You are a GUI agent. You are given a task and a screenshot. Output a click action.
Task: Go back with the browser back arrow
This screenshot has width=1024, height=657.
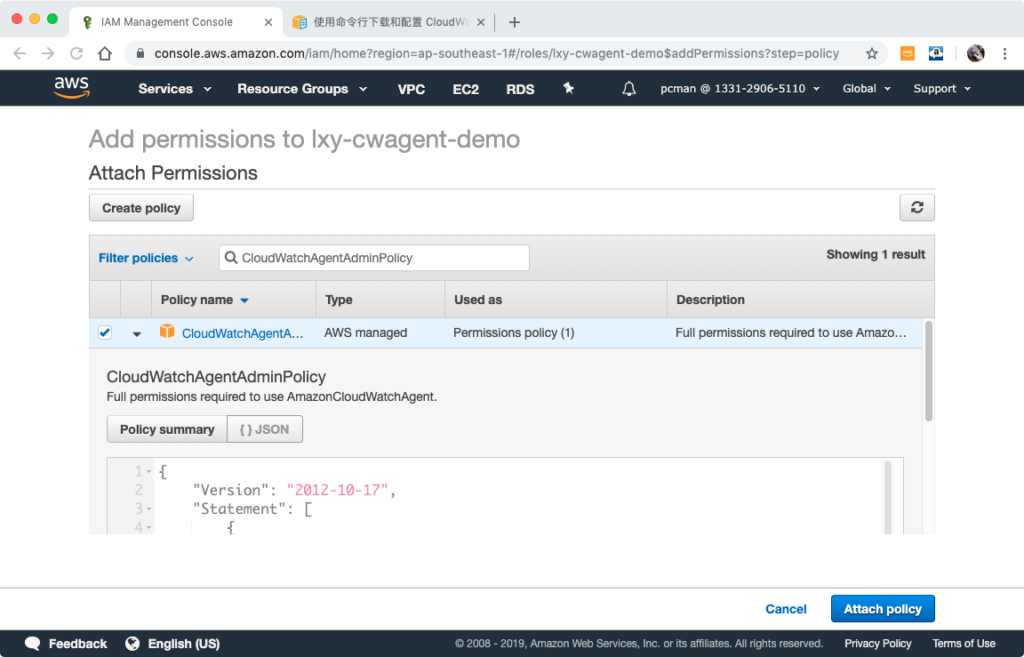[20, 54]
